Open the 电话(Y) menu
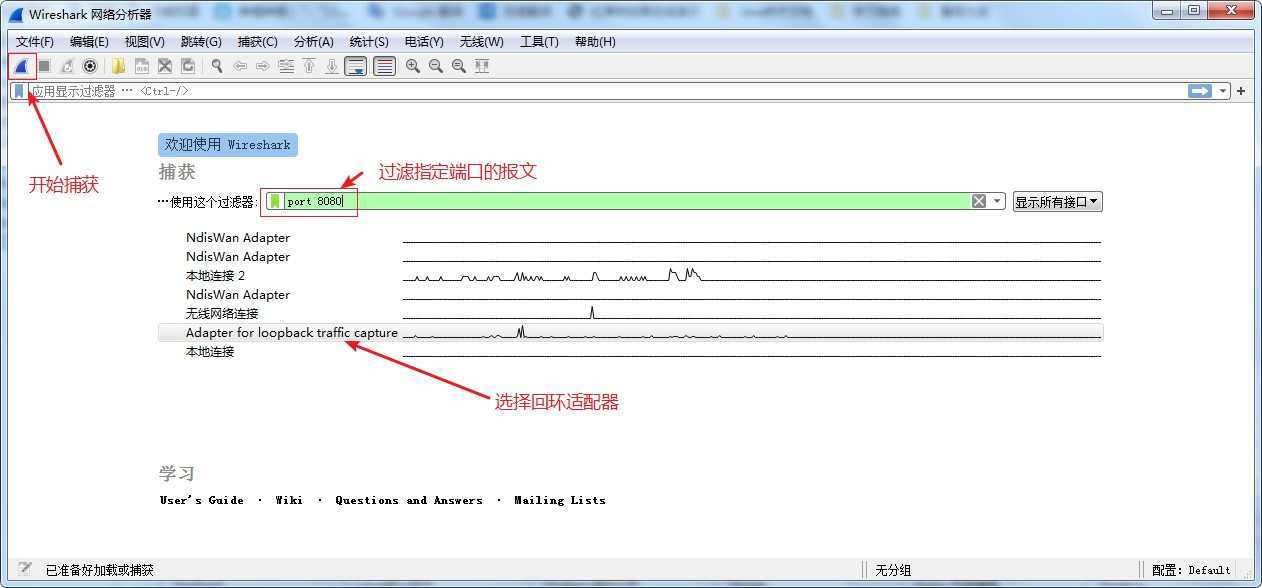The image size is (1262, 588). pos(424,42)
